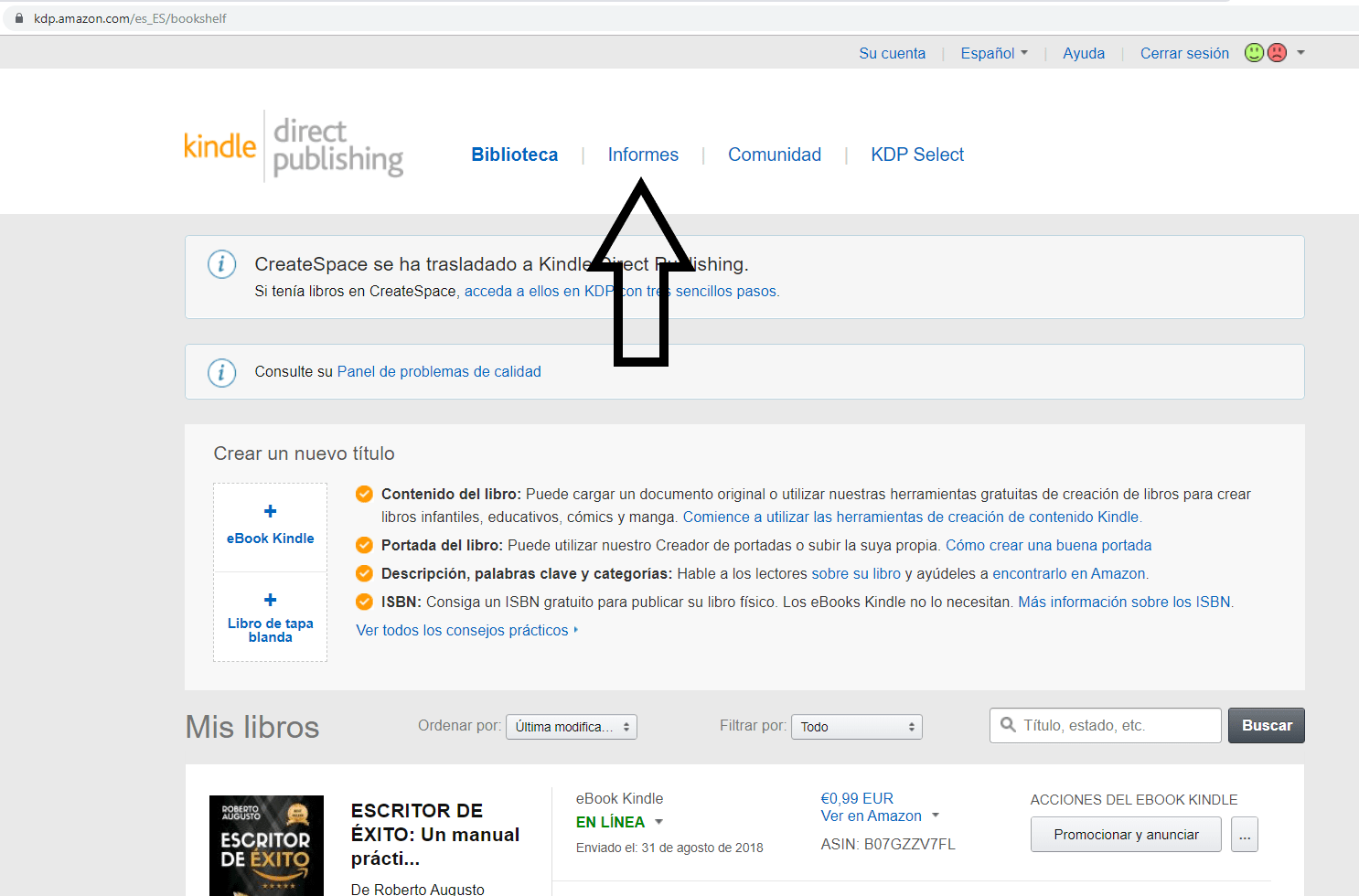Screen dimensions: 1359x896
Task: Click the Título, estado, etc. search field
Action: 1105,725
